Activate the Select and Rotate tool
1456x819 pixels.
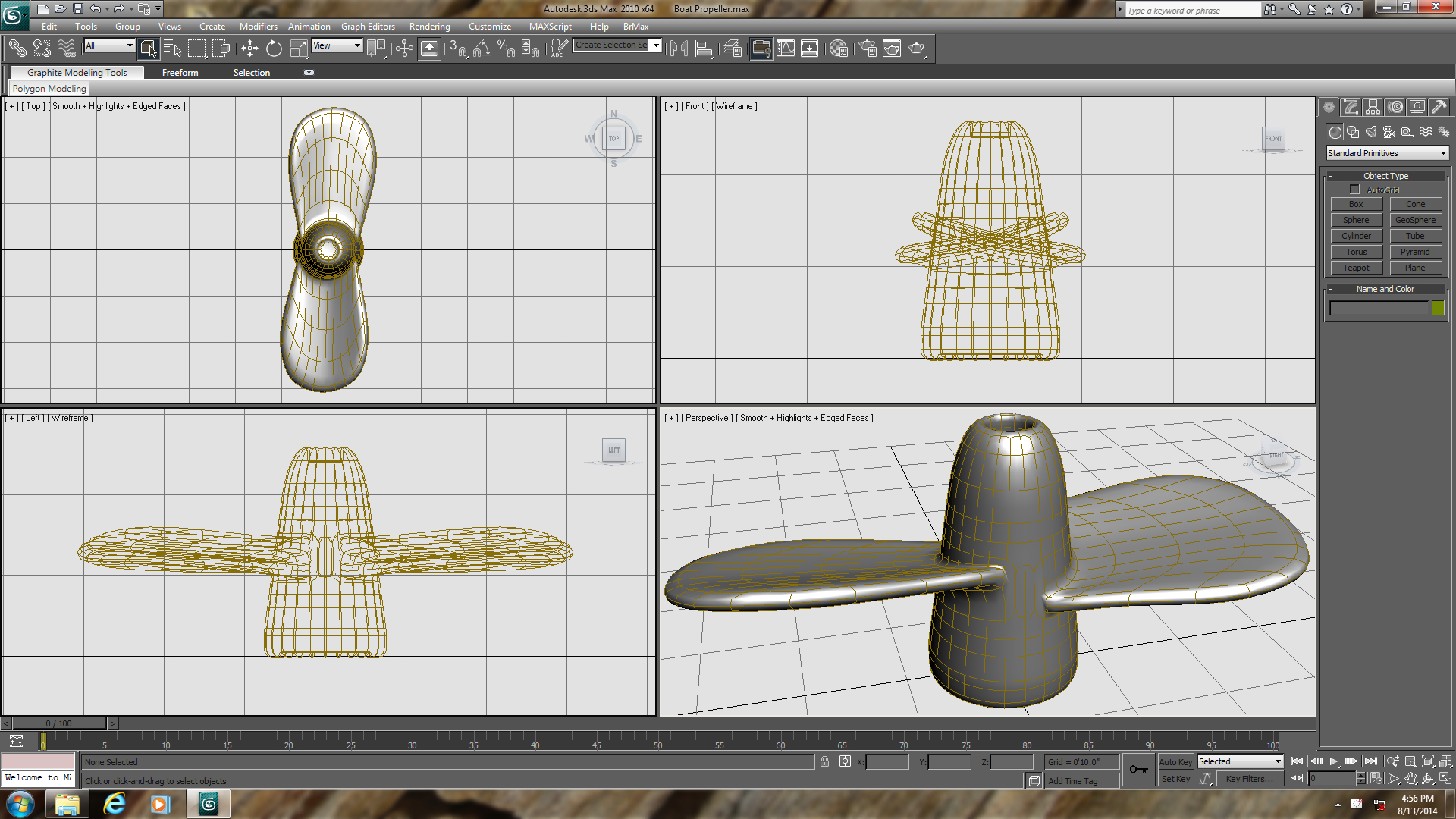[274, 48]
